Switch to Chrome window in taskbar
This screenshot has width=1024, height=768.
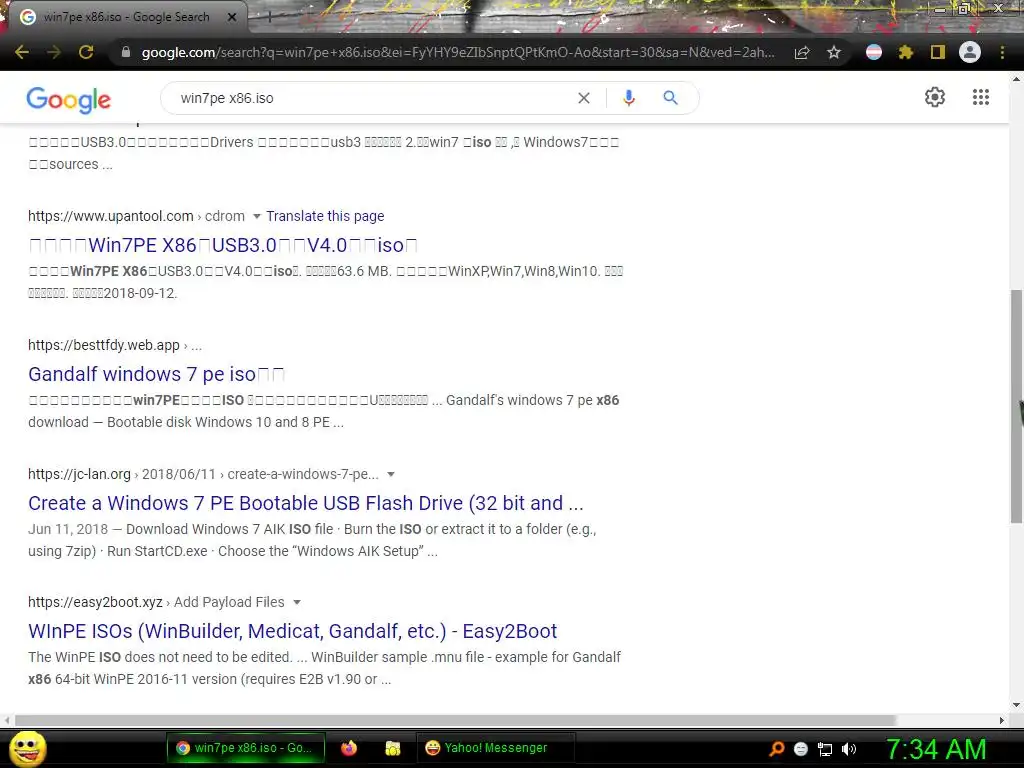click(246, 748)
